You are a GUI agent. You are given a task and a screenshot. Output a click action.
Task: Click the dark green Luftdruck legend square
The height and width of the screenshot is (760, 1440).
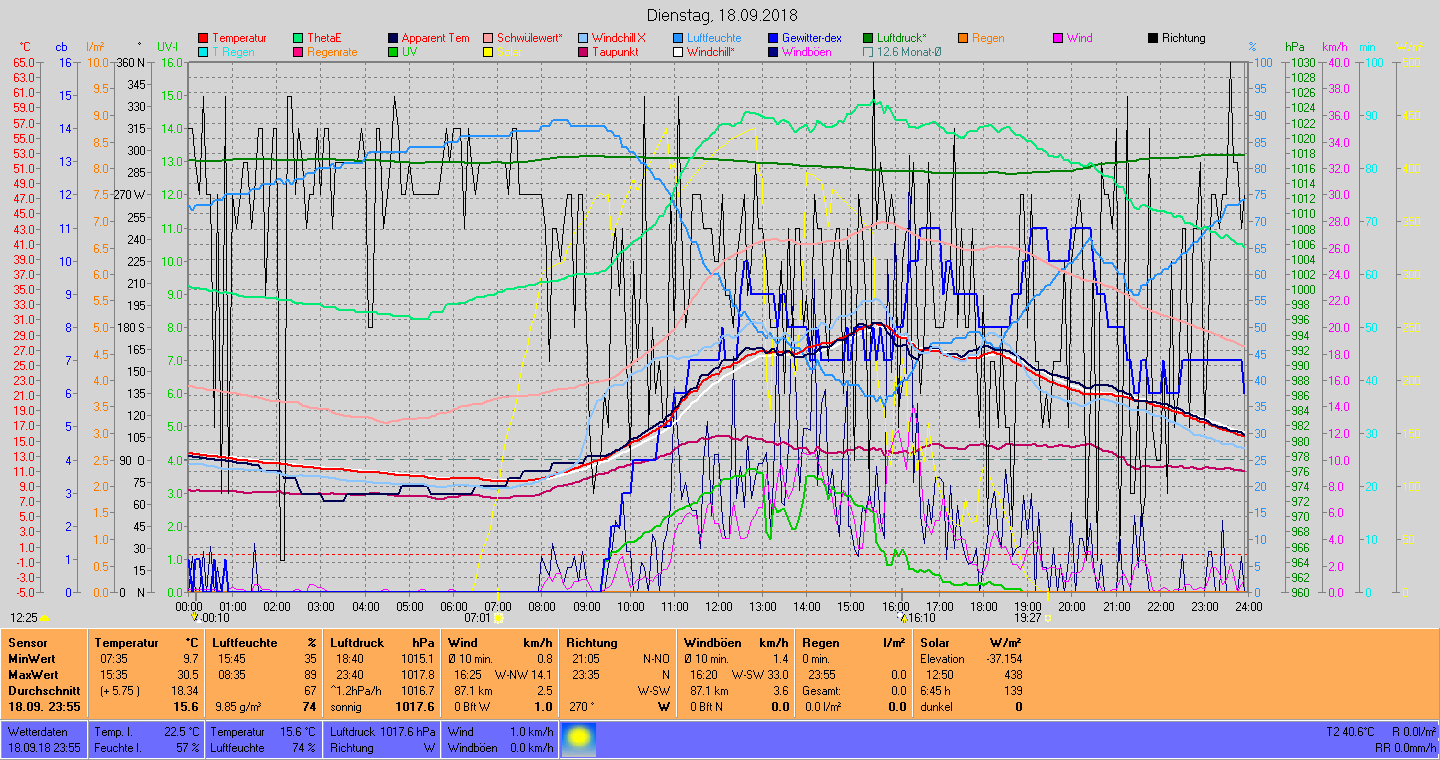point(868,38)
